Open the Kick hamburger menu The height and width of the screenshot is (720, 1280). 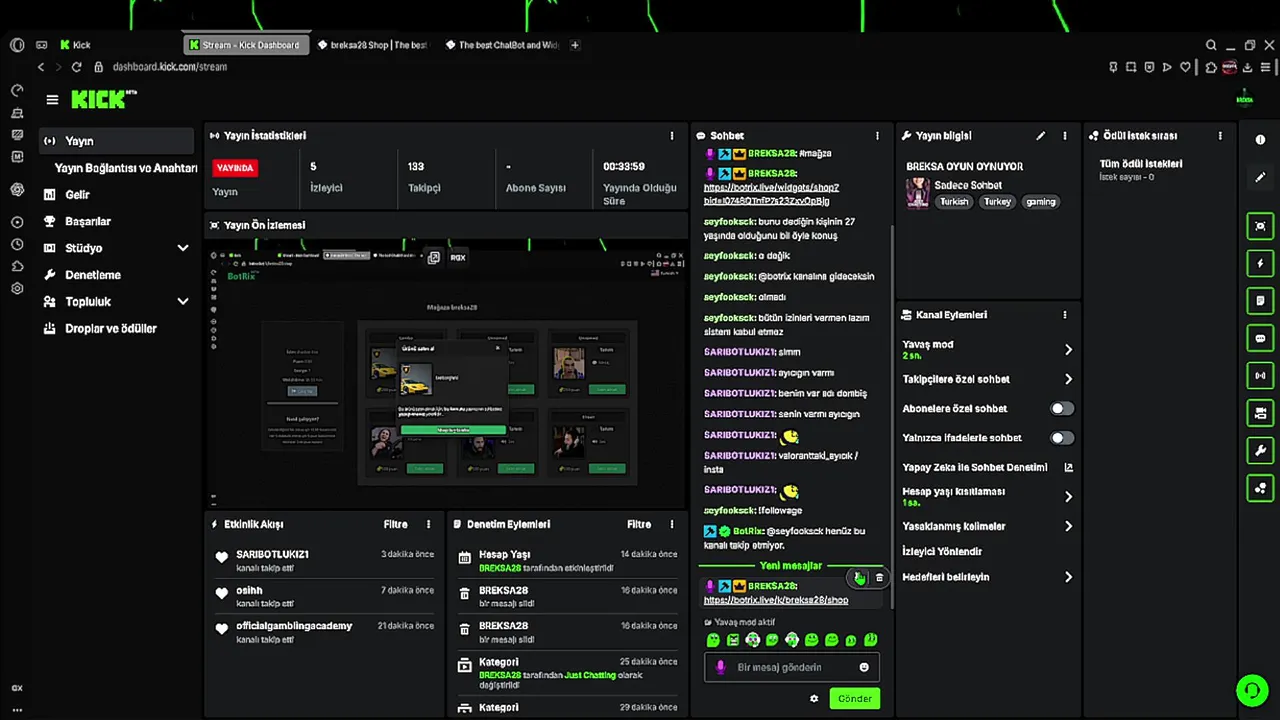[x=52, y=99]
